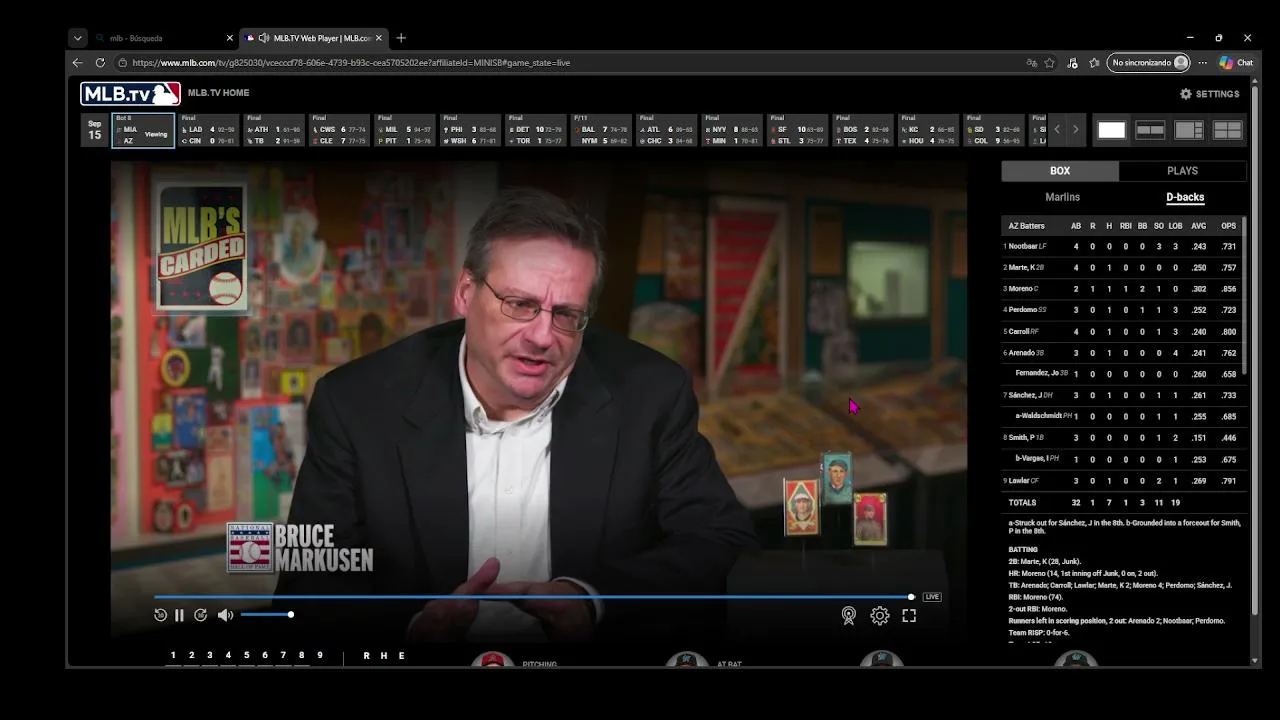This screenshot has height=720, width=1280.
Task: Go to MLB.TV HOME
Action: [x=219, y=93]
